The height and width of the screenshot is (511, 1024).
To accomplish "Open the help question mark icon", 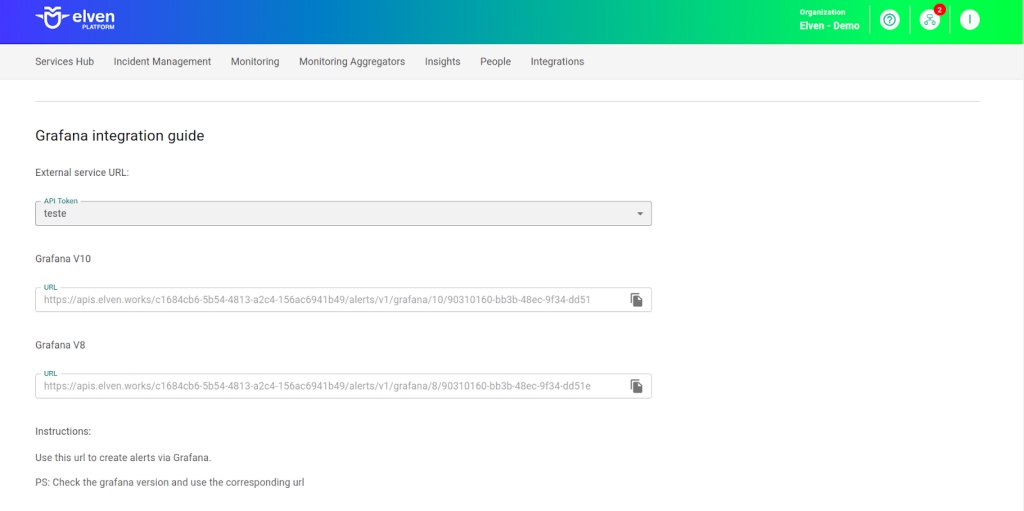I will [x=889, y=20].
